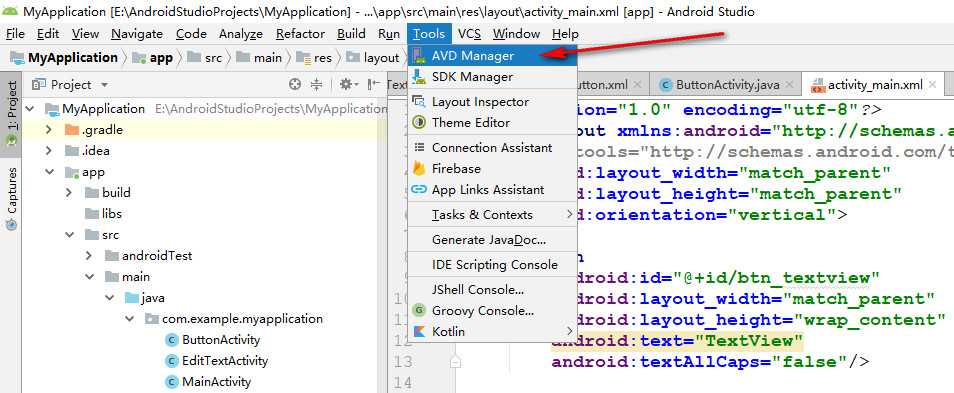
Task: Toggle Captures side tool tab
Action: click(11, 199)
